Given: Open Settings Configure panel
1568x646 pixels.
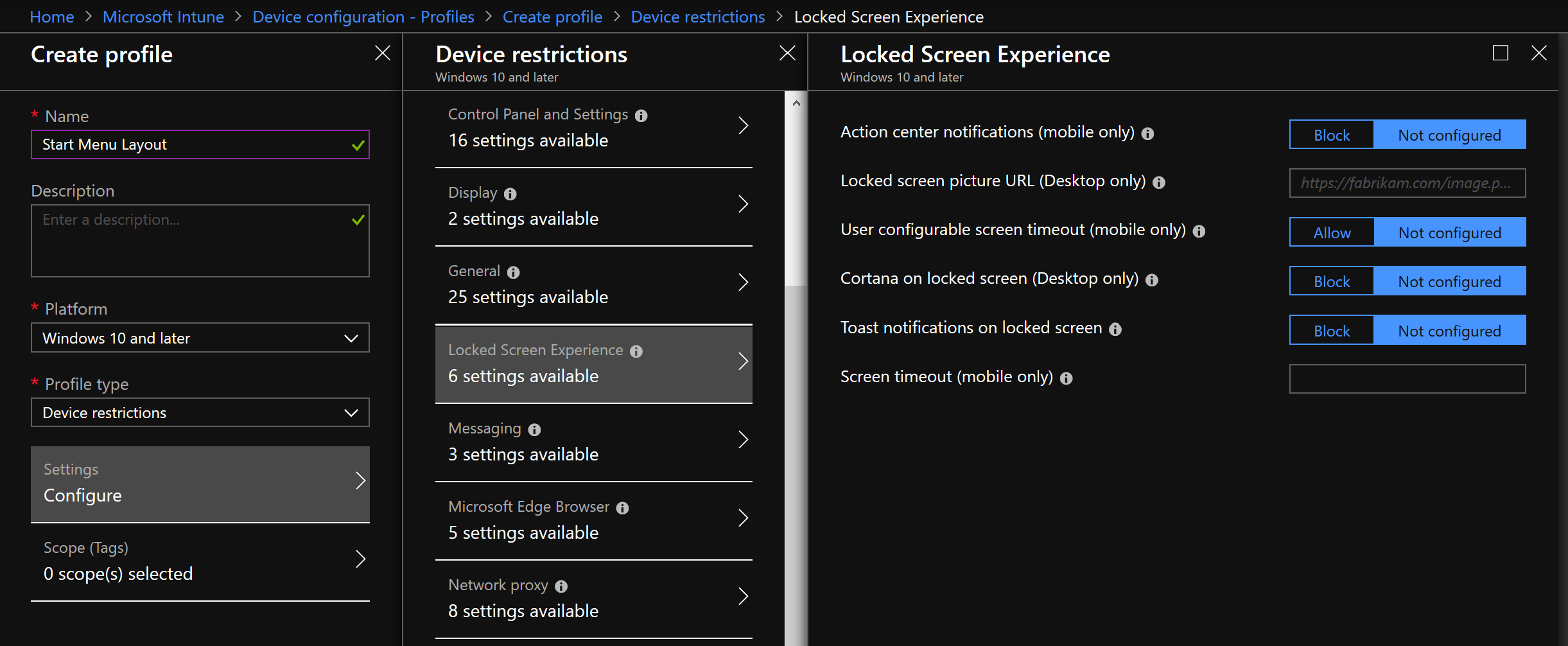Looking at the screenshot, I should (200, 484).
